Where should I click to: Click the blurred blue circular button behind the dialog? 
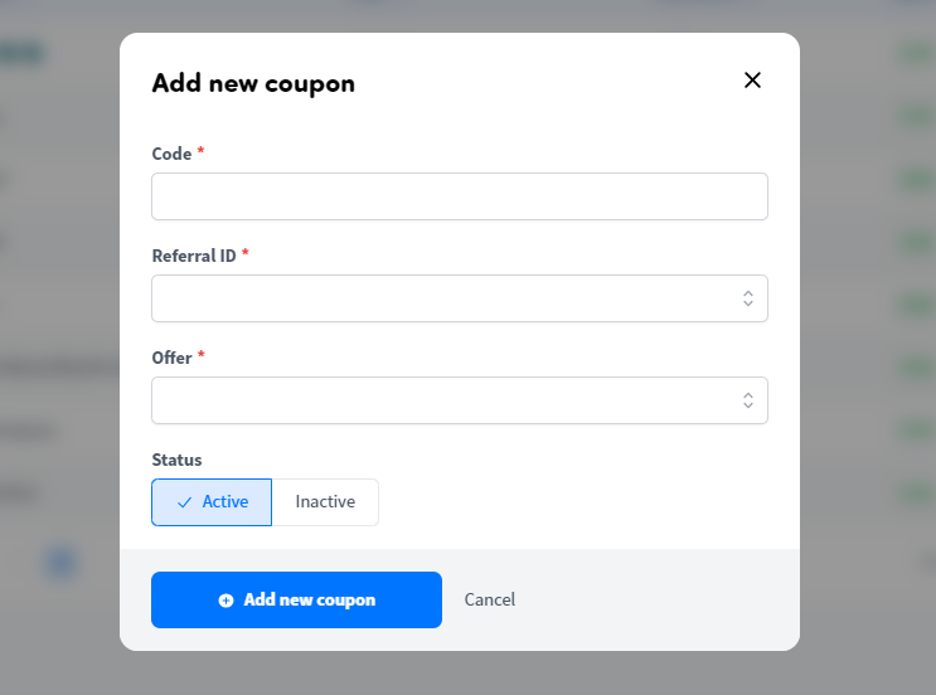[61, 562]
